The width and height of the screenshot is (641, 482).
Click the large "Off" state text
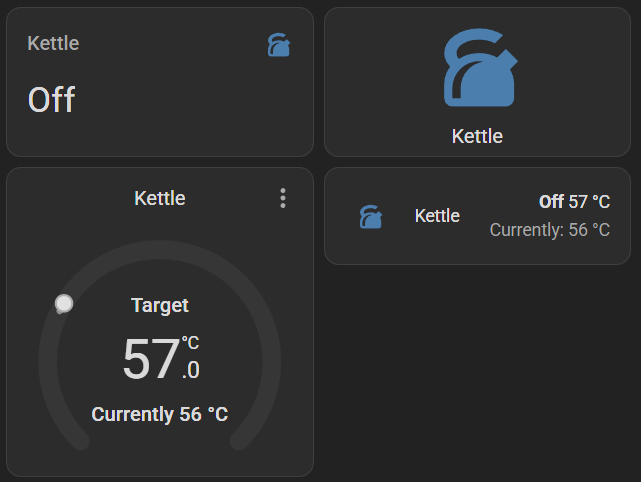click(52, 100)
